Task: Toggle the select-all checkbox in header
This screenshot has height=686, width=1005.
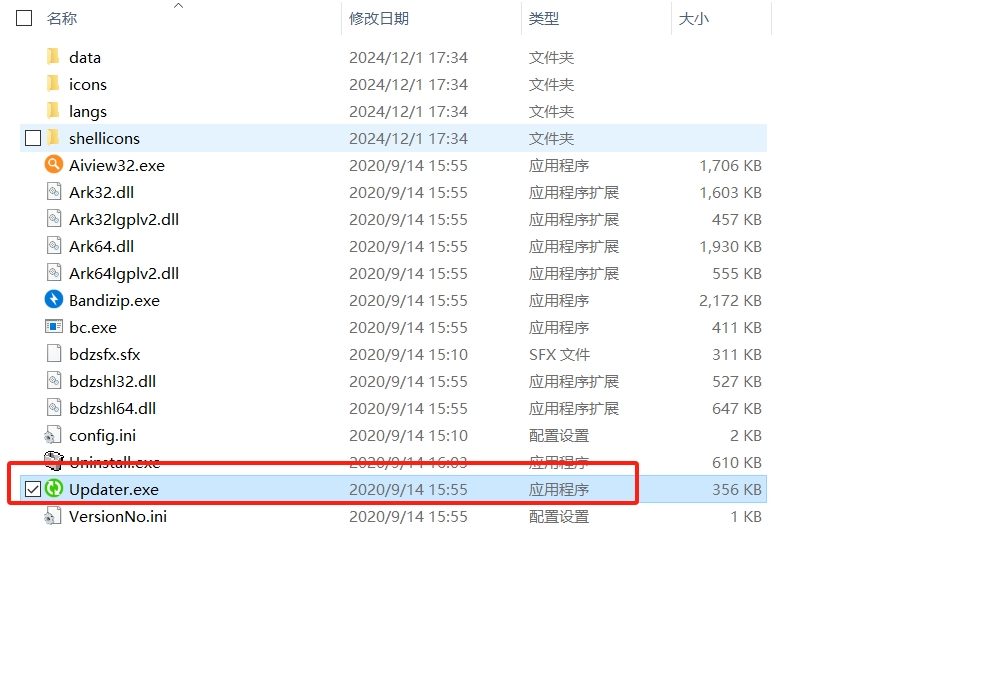Action: click(24, 18)
